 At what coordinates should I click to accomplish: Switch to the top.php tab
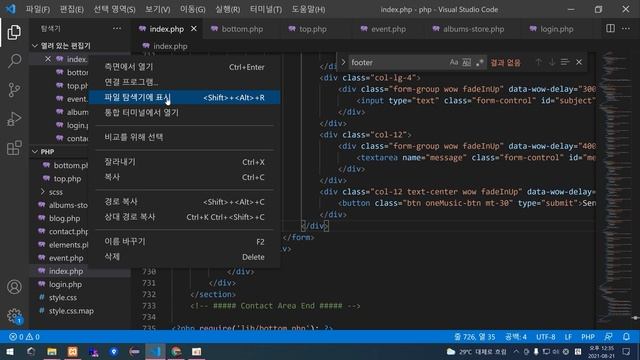point(313,29)
